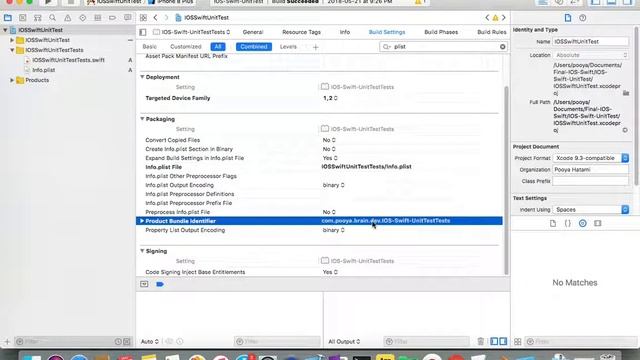Viewport: 640px width, 360px height.
Task: Open the Project navigator folder icon
Action: [x=8, y=18]
